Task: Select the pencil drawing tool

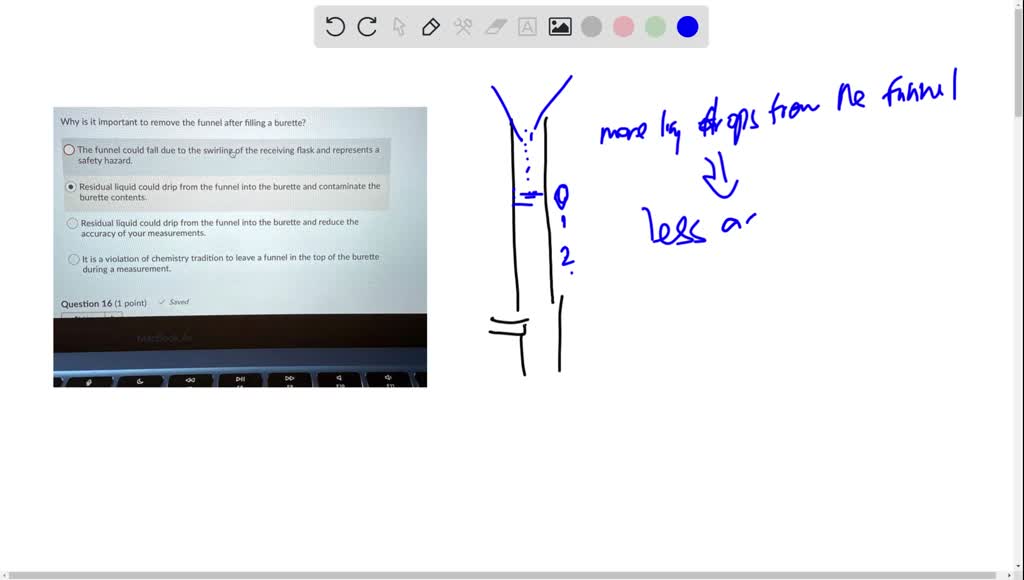Action: pos(431,27)
